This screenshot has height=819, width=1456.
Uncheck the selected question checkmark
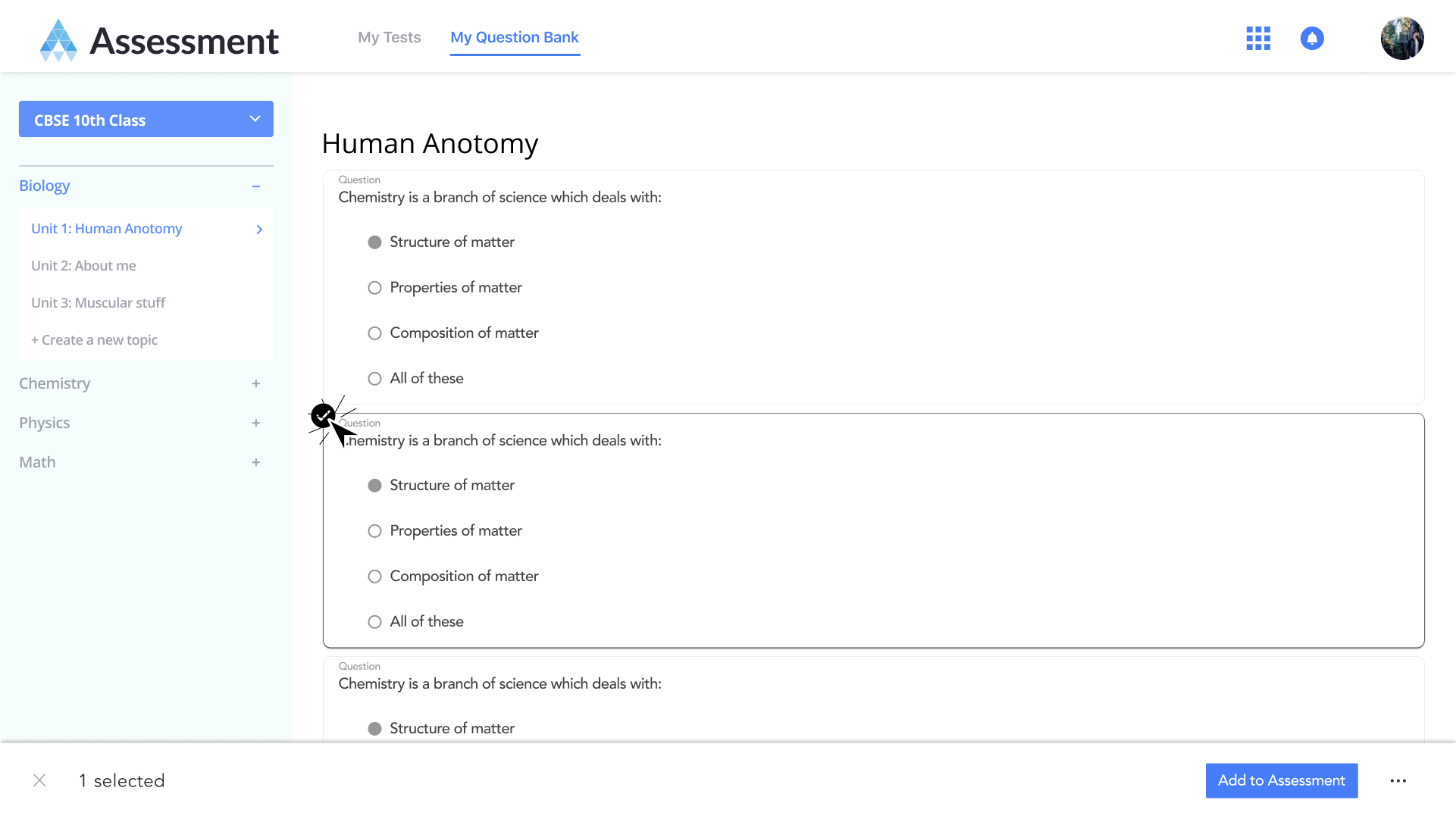pyautogui.click(x=323, y=415)
